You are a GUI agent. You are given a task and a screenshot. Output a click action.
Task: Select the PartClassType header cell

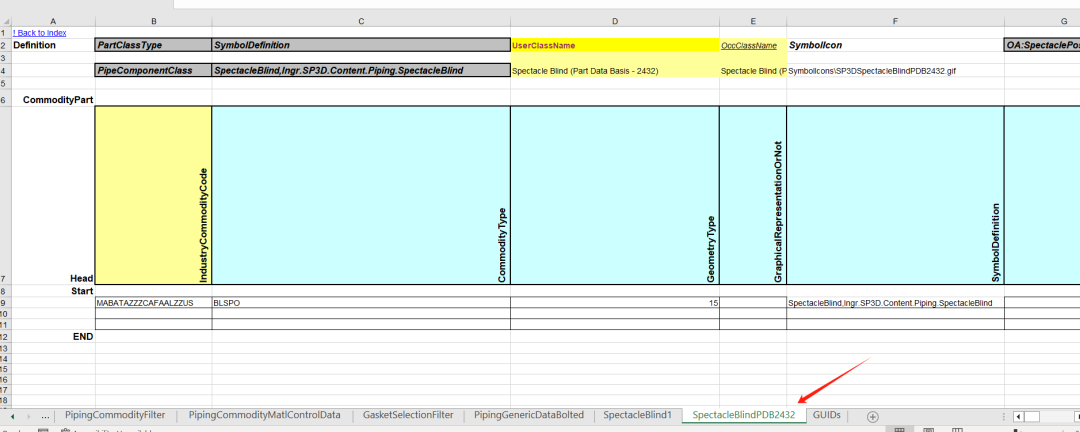pyautogui.click(x=154, y=45)
